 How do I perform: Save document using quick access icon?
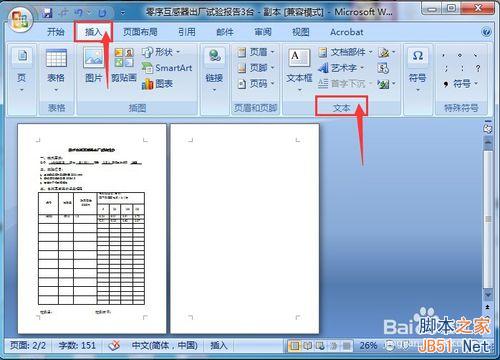[x=47, y=13]
